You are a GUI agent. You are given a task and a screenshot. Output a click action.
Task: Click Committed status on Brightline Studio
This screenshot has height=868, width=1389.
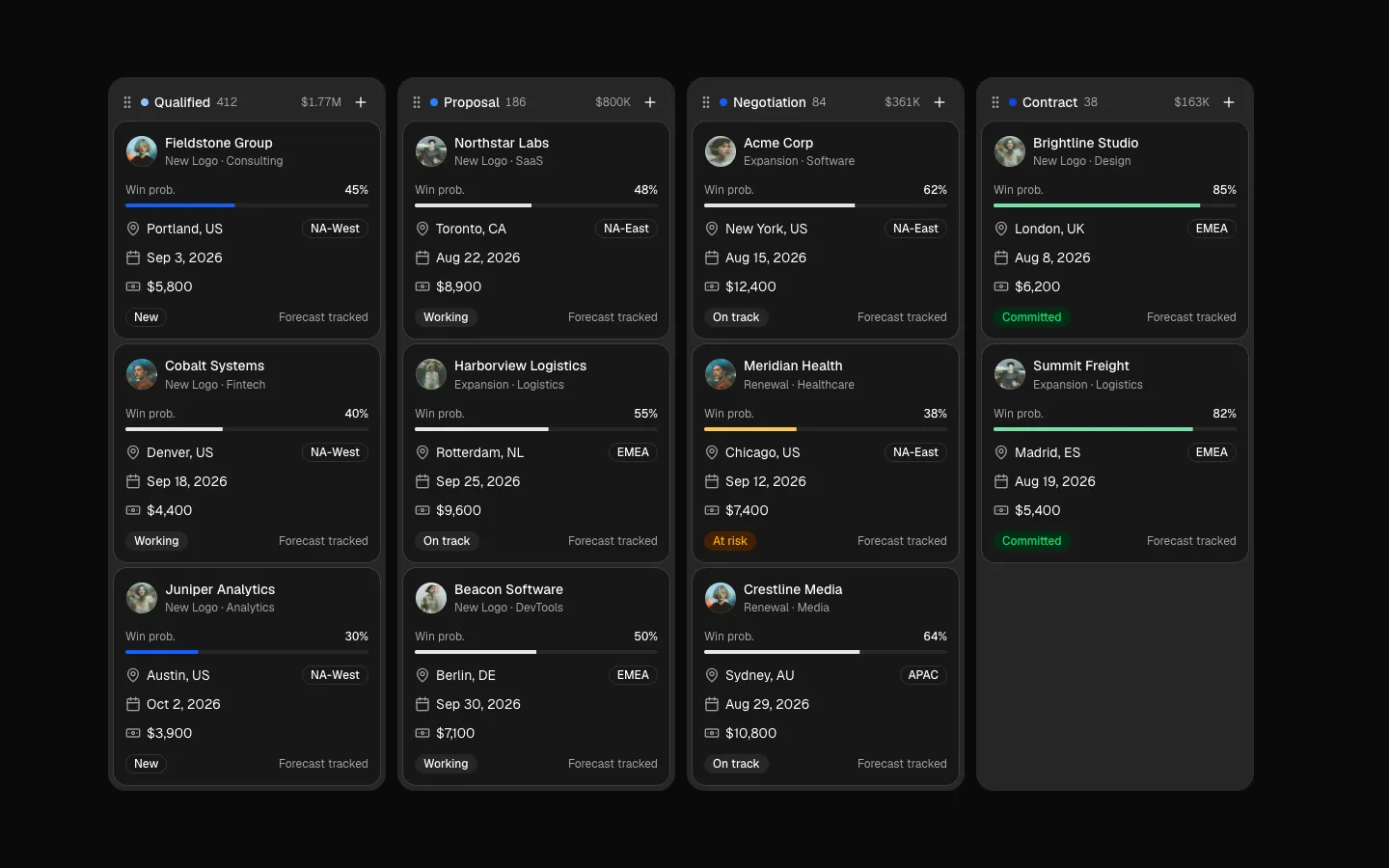coord(1032,317)
